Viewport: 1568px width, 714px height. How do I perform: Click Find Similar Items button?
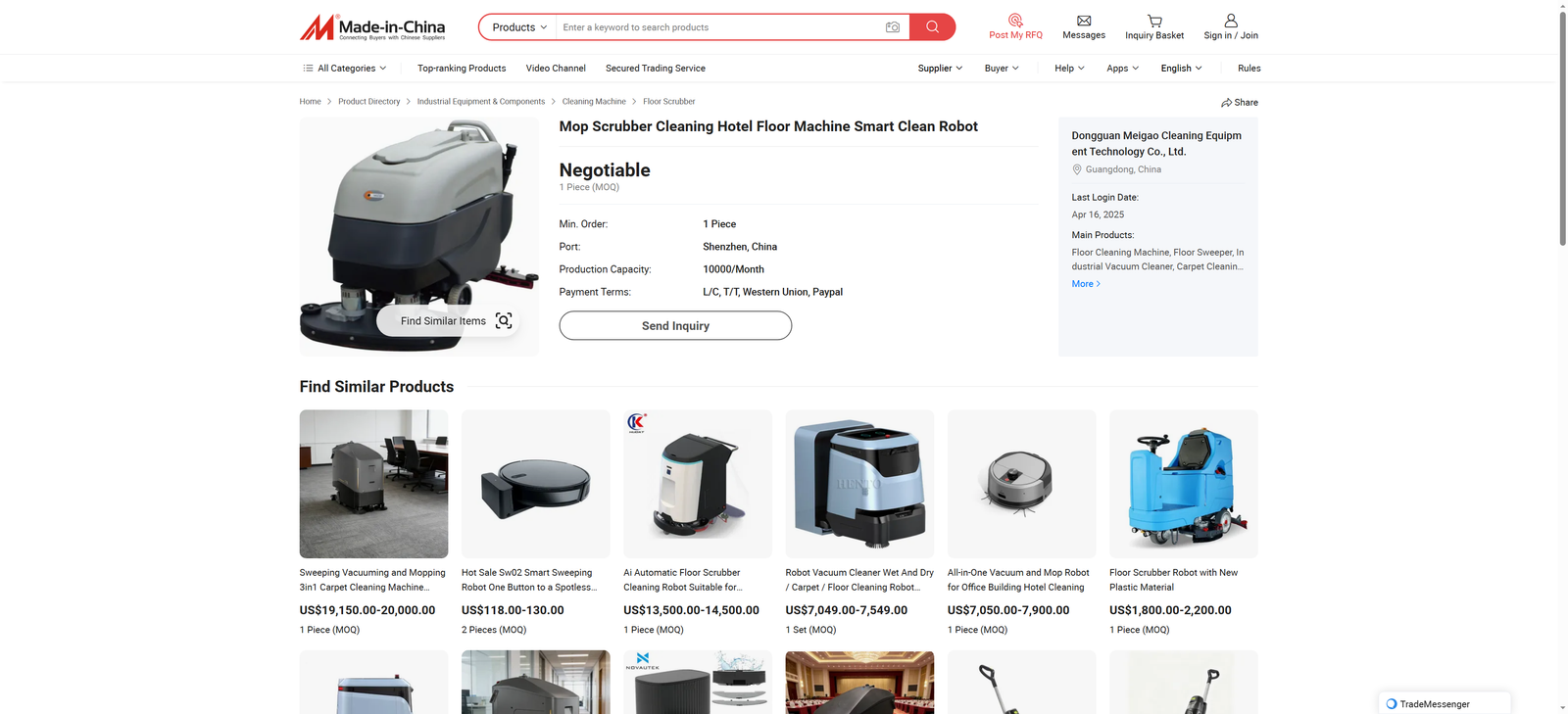447,321
